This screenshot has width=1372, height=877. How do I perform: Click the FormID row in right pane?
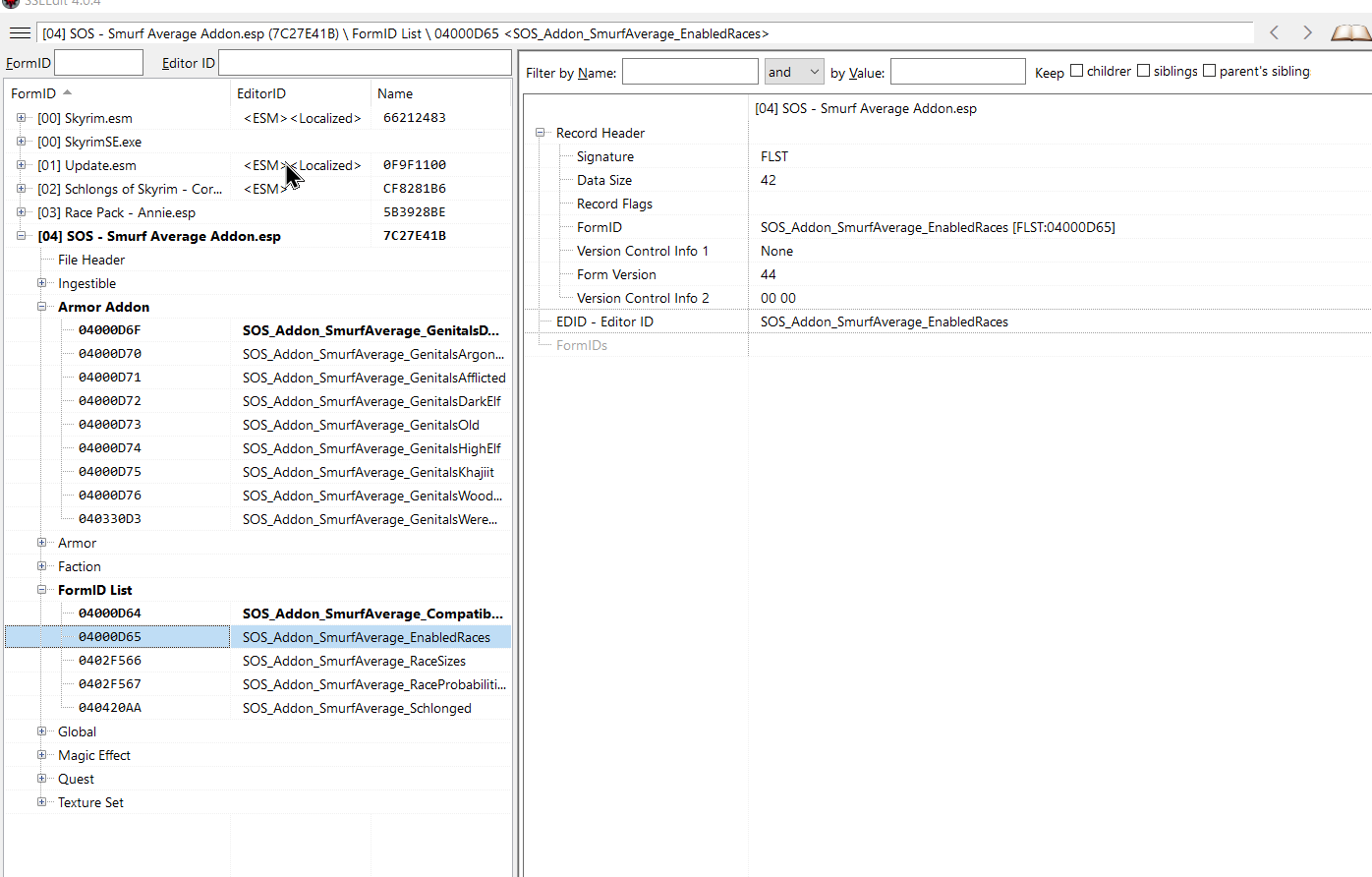[947, 227]
